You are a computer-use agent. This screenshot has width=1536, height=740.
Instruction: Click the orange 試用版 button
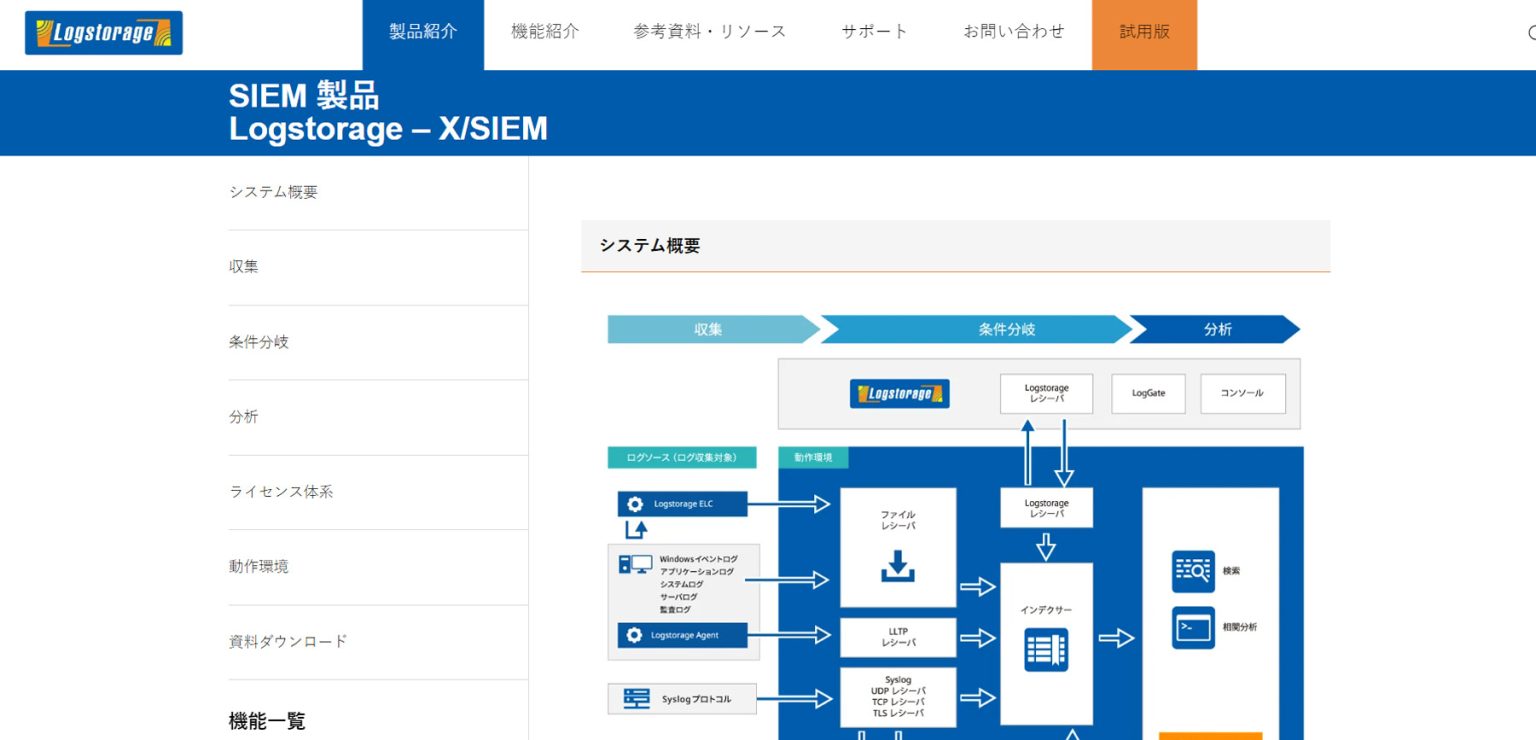click(1143, 31)
